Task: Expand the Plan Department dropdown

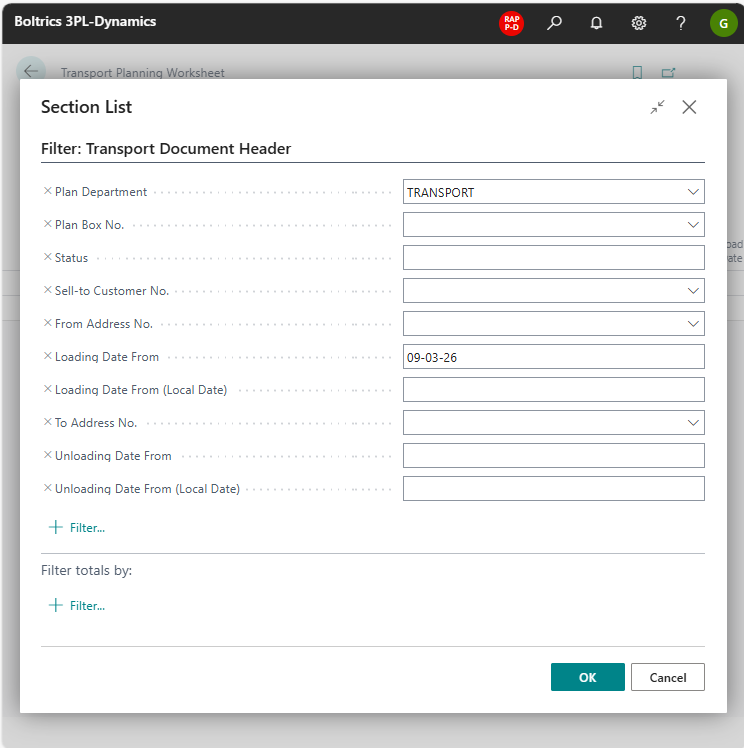Action: (x=693, y=192)
